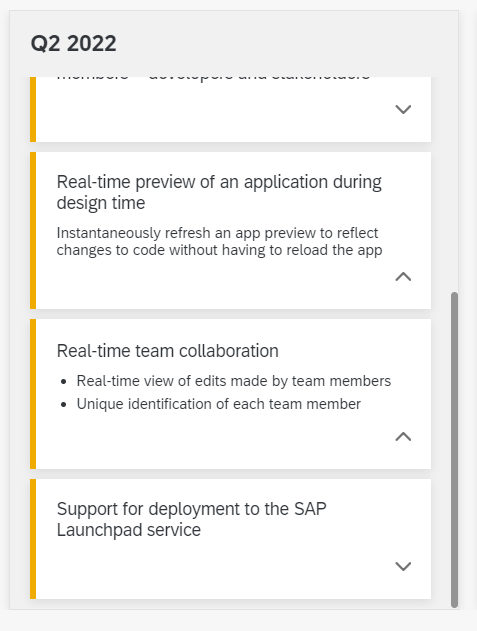Screen dimensions: 477x631
Task: Click the orange bar on team collaboration card
Action: (x=33, y=394)
